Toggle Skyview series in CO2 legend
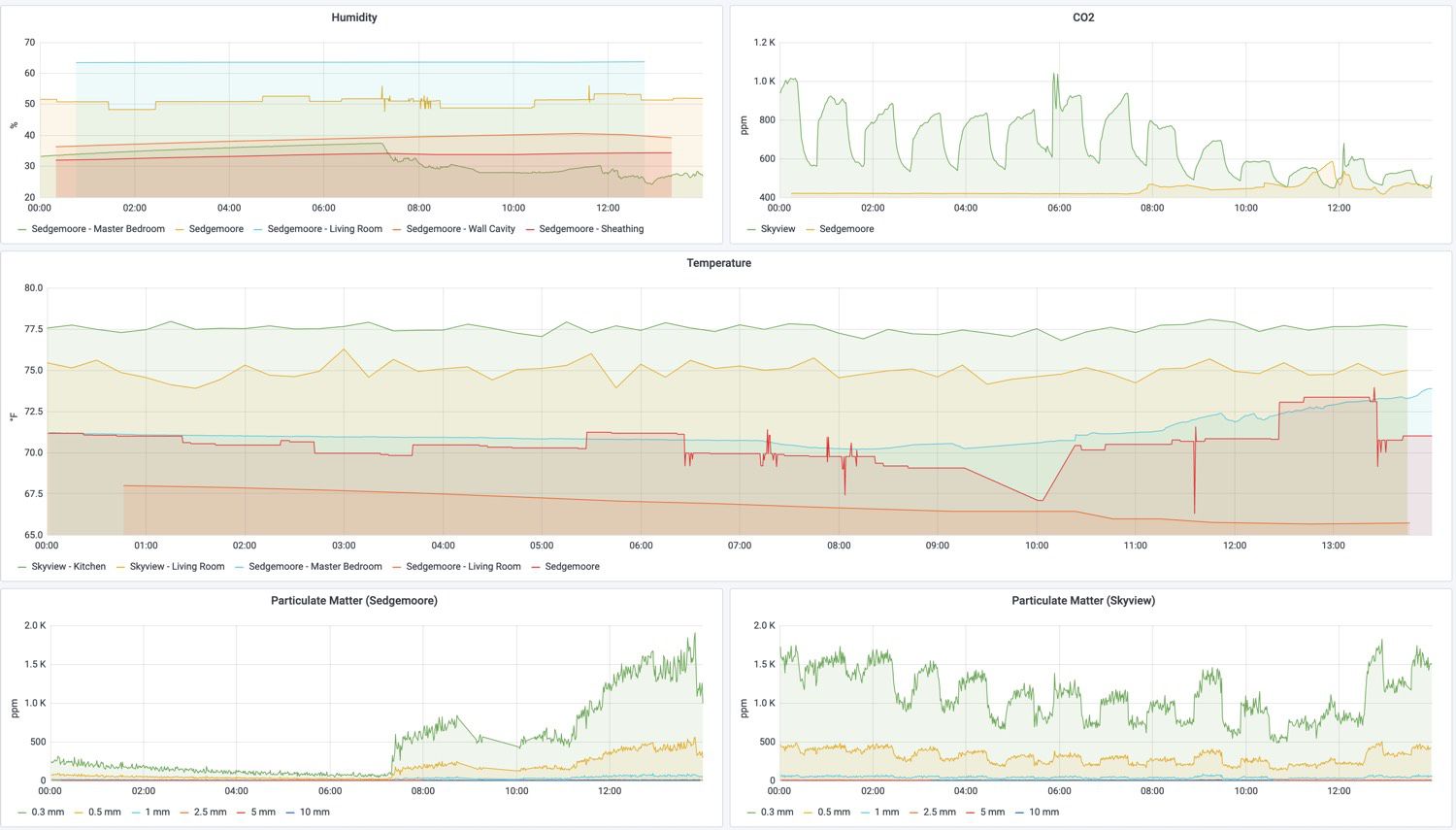 click(778, 229)
